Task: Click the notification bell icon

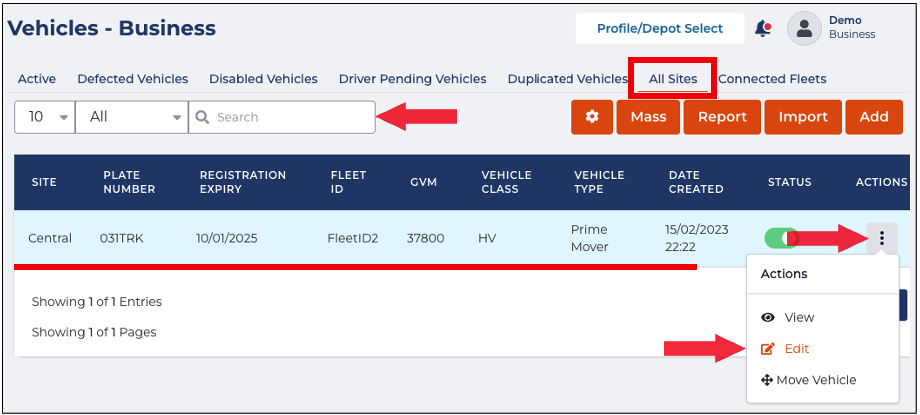Action: [x=762, y=29]
